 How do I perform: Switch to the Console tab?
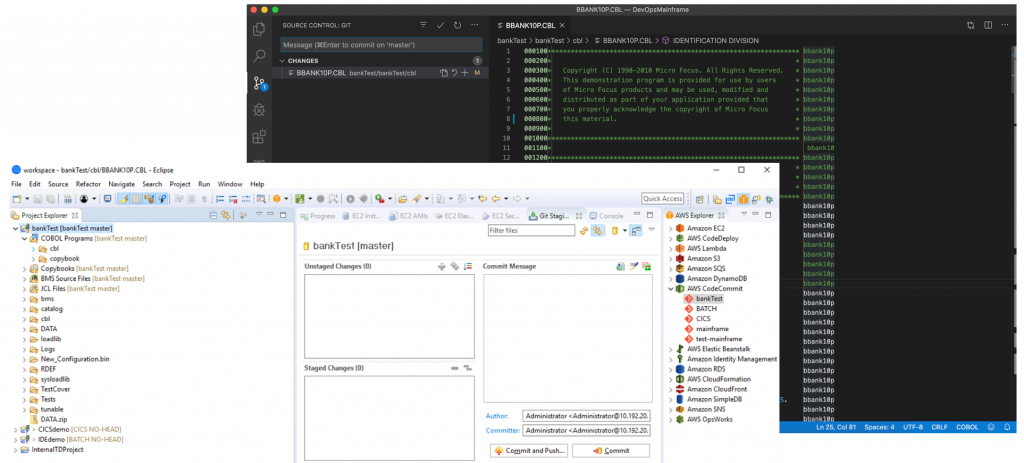[610, 215]
